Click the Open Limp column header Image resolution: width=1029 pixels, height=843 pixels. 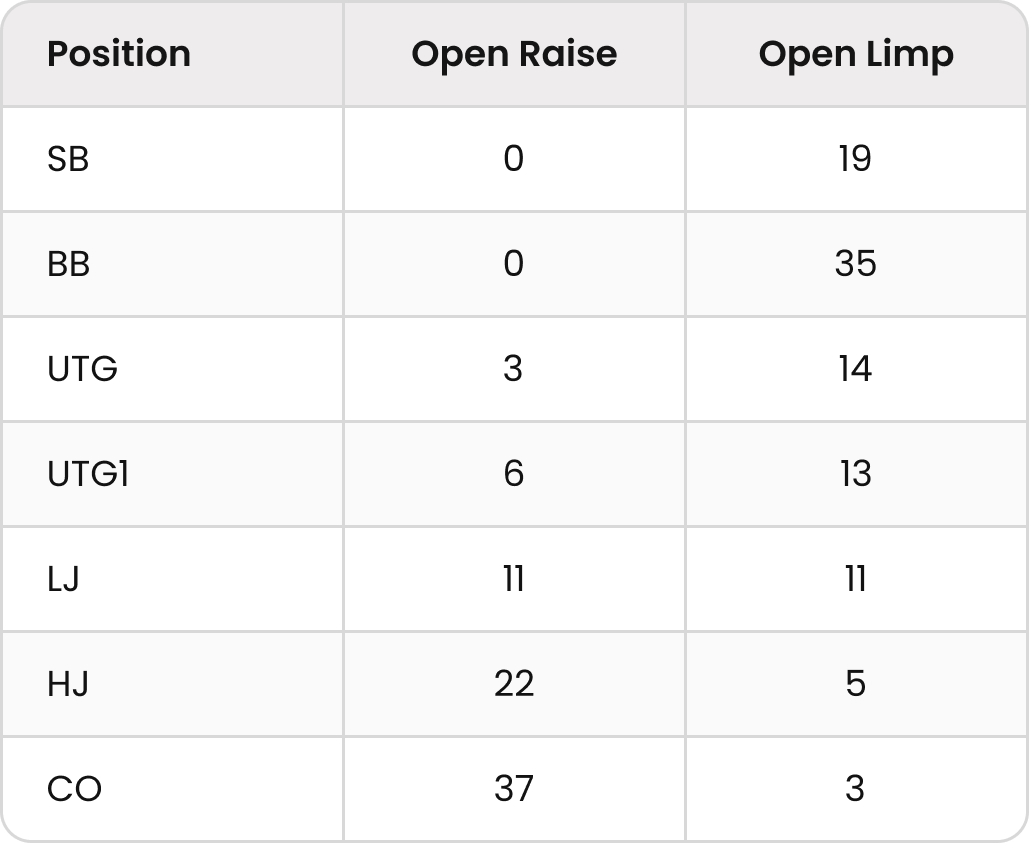click(x=856, y=54)
